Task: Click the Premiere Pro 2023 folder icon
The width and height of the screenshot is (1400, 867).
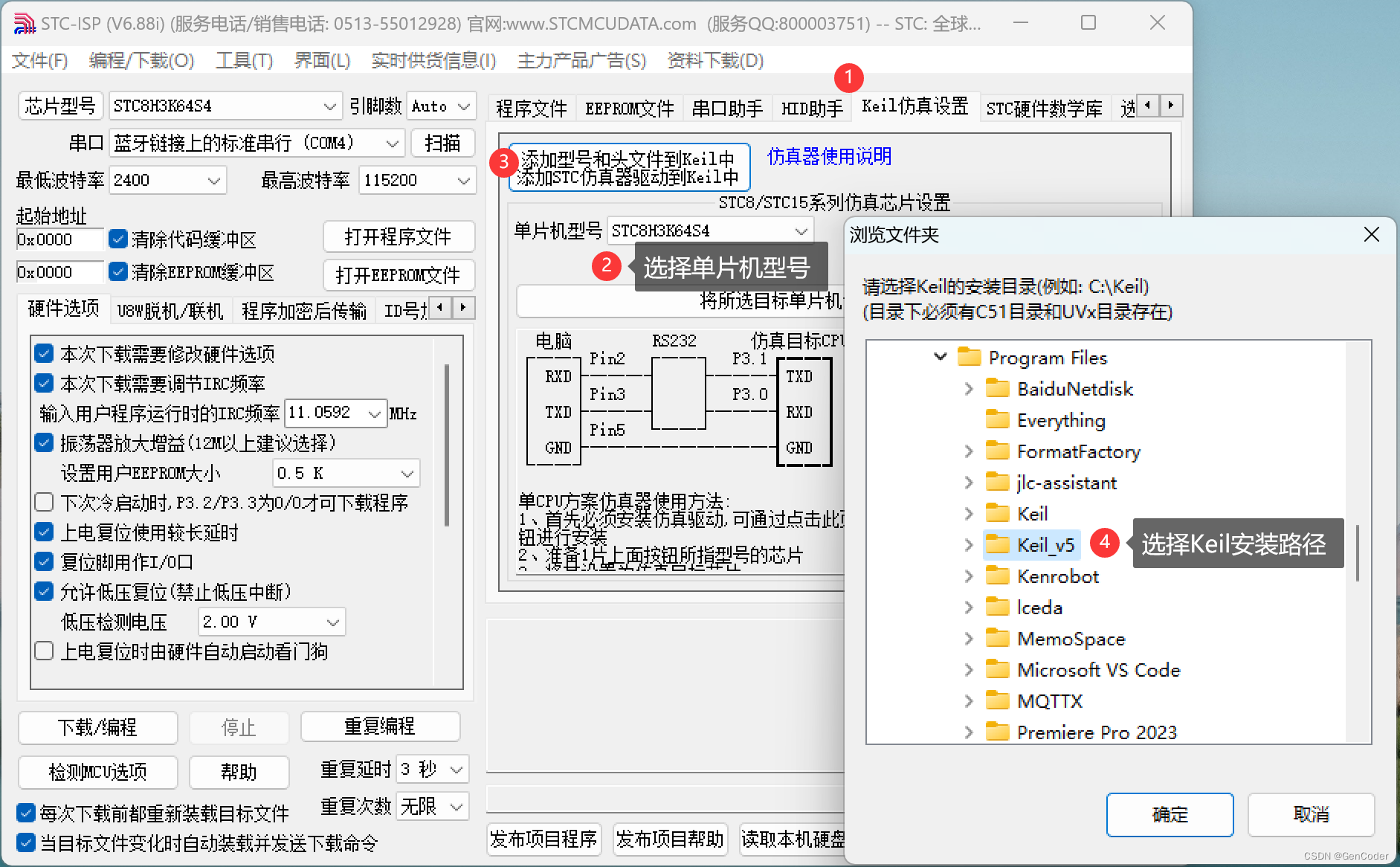Action: (997, 732)
